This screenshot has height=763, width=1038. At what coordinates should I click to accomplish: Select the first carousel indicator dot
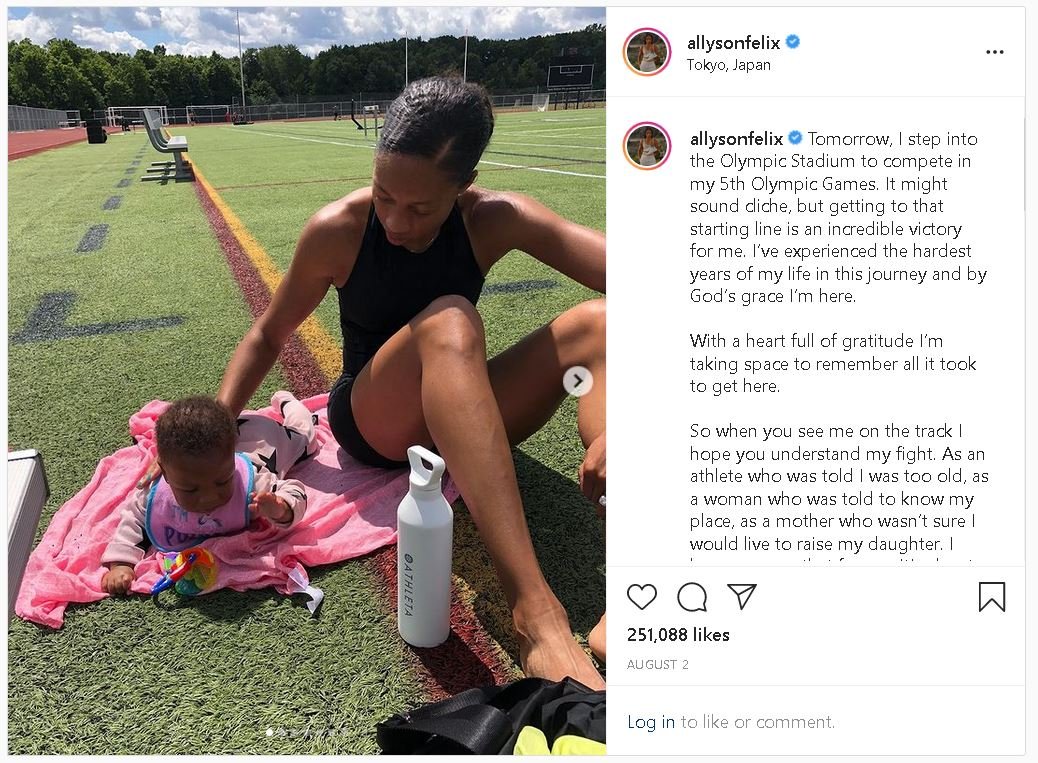pos(269,732)
